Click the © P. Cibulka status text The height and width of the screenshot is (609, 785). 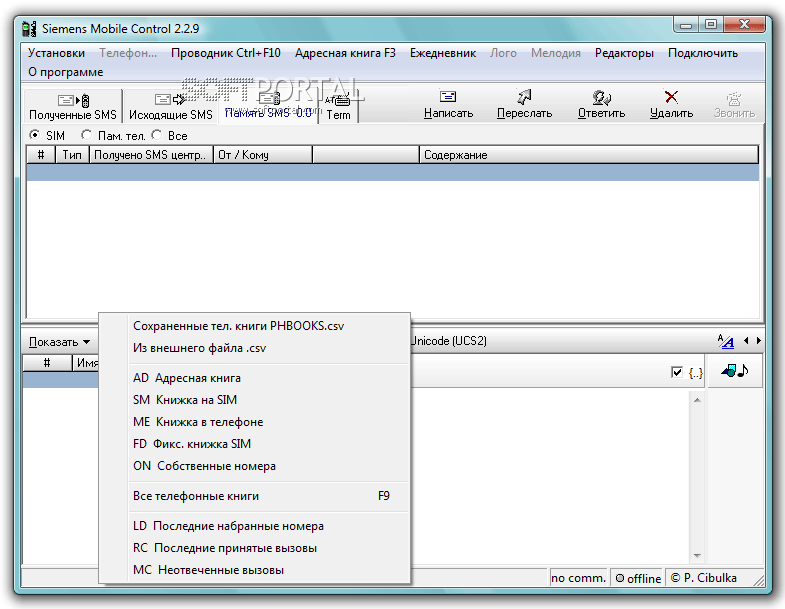[703, 578]
